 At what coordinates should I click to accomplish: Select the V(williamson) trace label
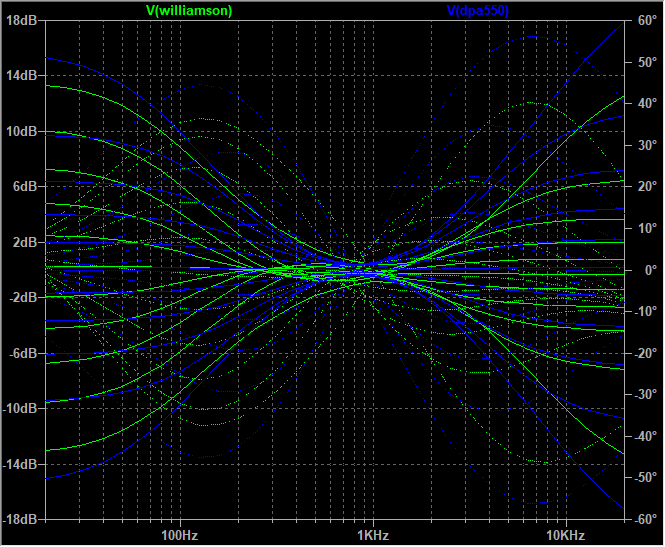click(189, 11)
